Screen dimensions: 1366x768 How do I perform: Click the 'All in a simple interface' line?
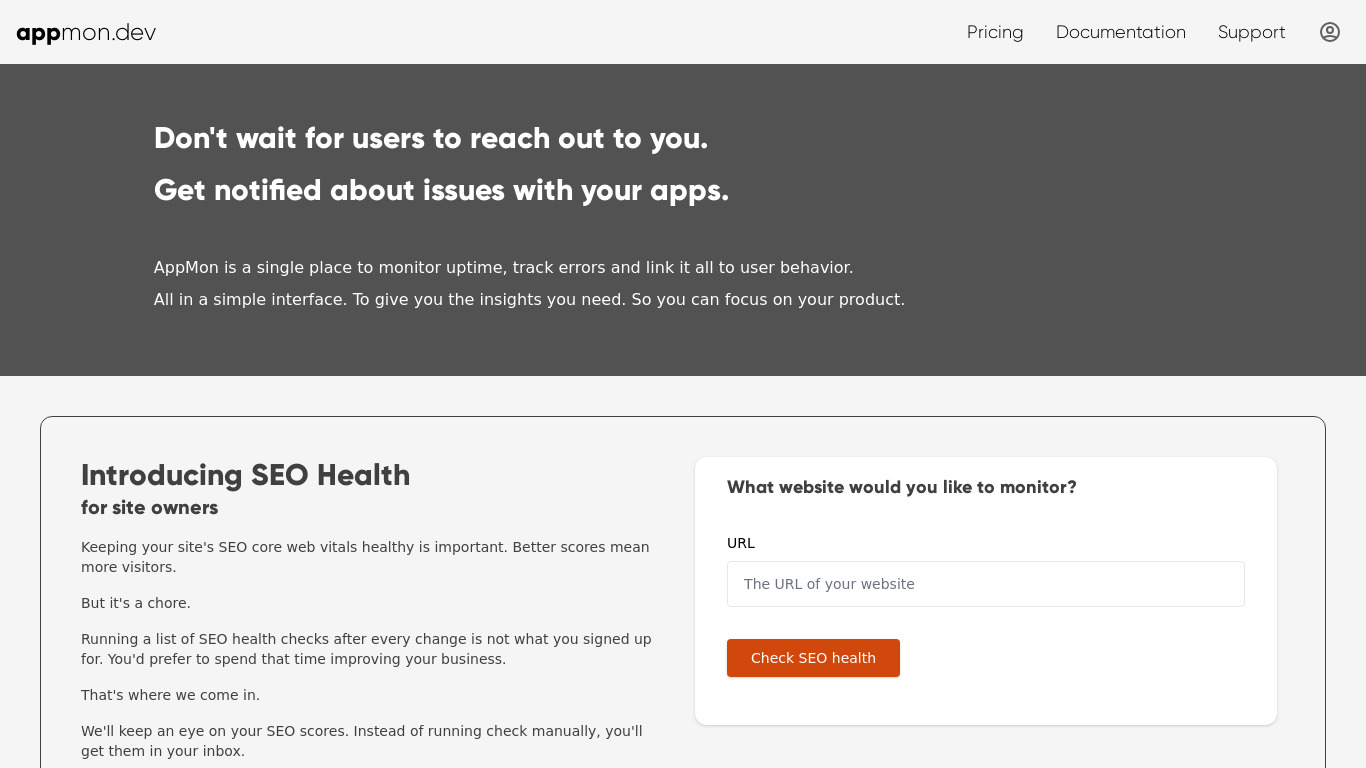click(x=529, y=300)
